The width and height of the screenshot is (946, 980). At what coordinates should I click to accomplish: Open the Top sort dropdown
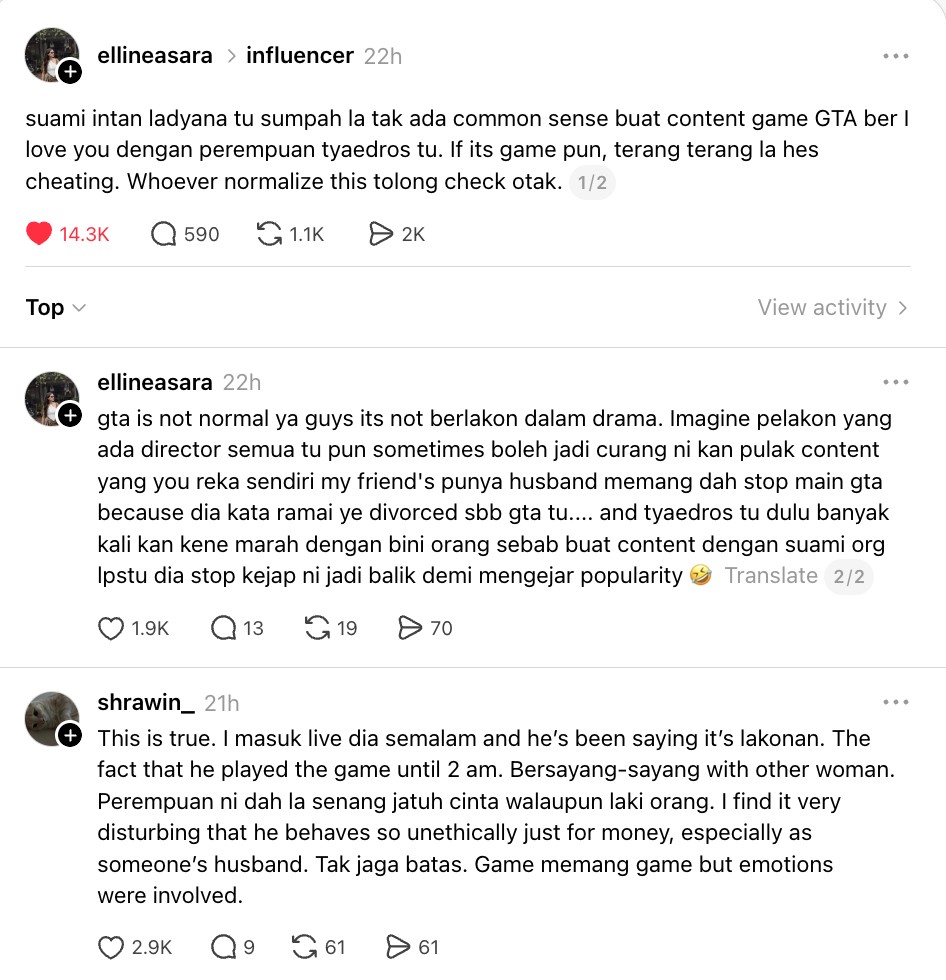click(56, 308)
